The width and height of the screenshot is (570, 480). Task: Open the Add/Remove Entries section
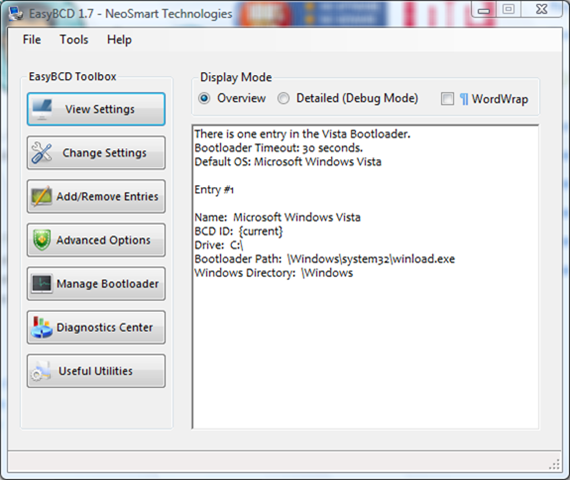(x=96, y=196)
